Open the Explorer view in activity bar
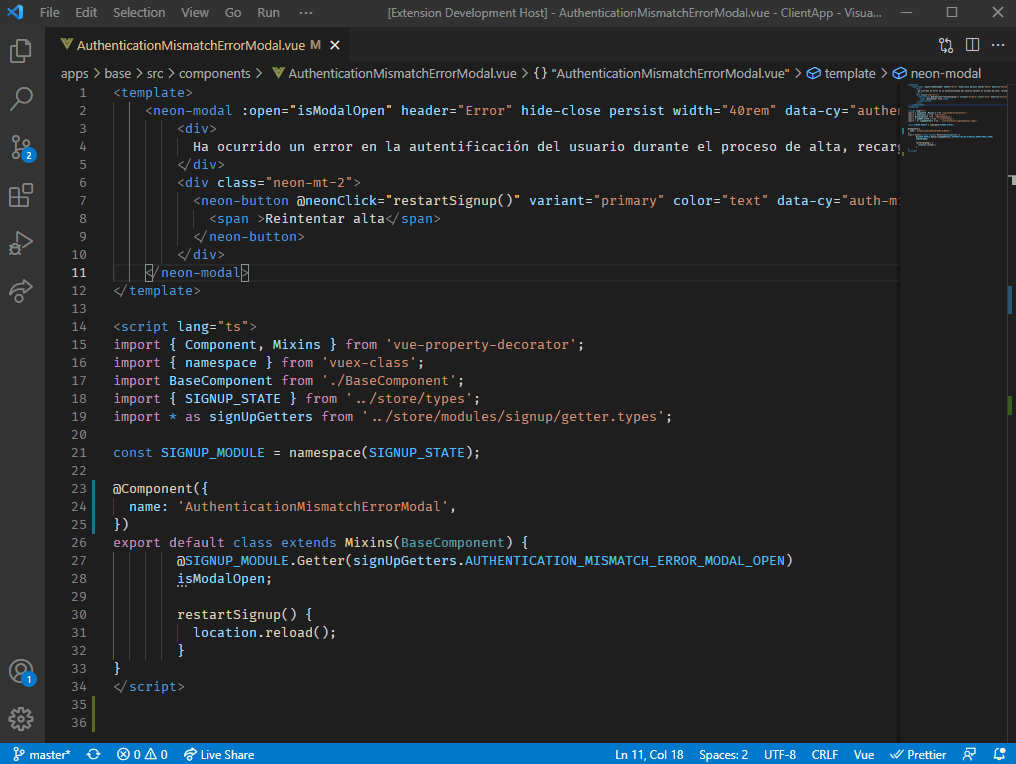 21,51
